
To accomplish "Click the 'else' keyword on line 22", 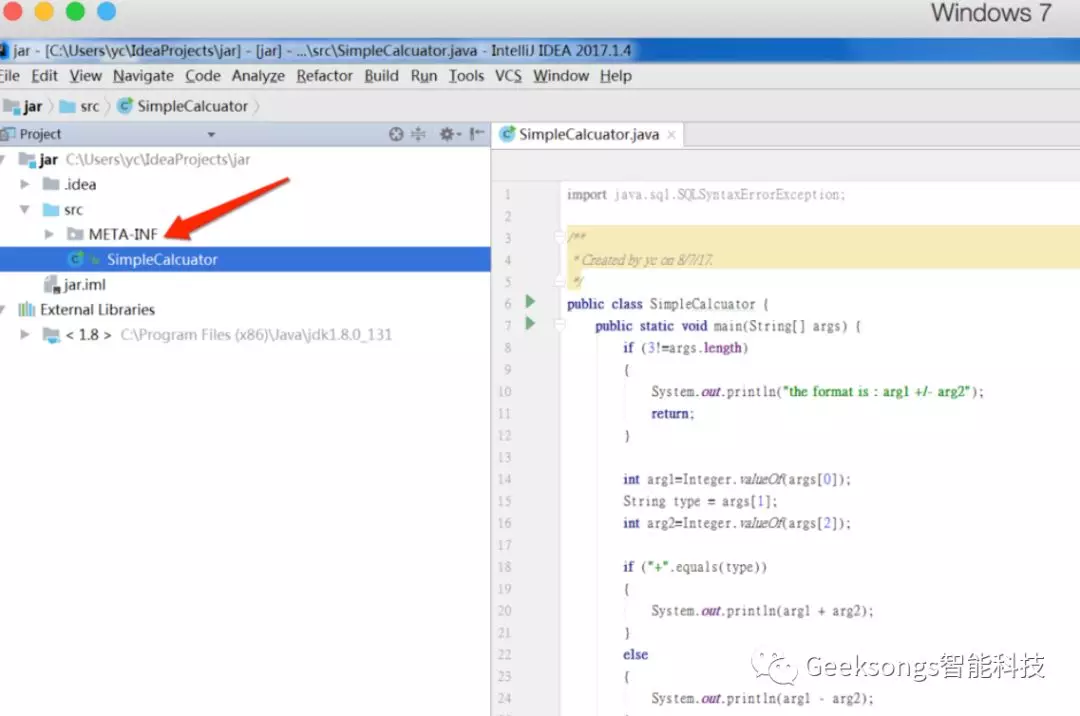I will point(635,655).
